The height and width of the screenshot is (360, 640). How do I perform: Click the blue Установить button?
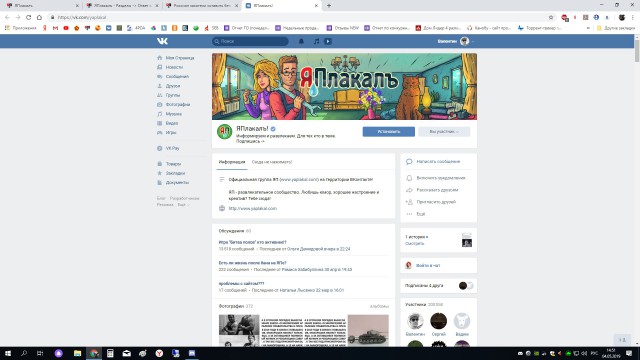coord(389,131)
